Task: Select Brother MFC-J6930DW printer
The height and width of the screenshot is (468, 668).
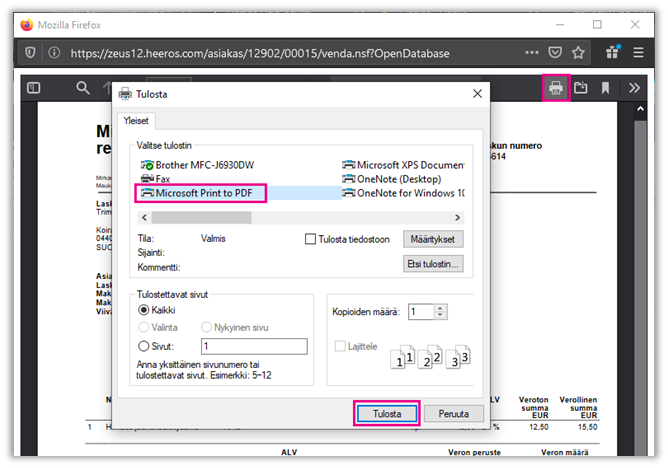Action: (197, 165)
